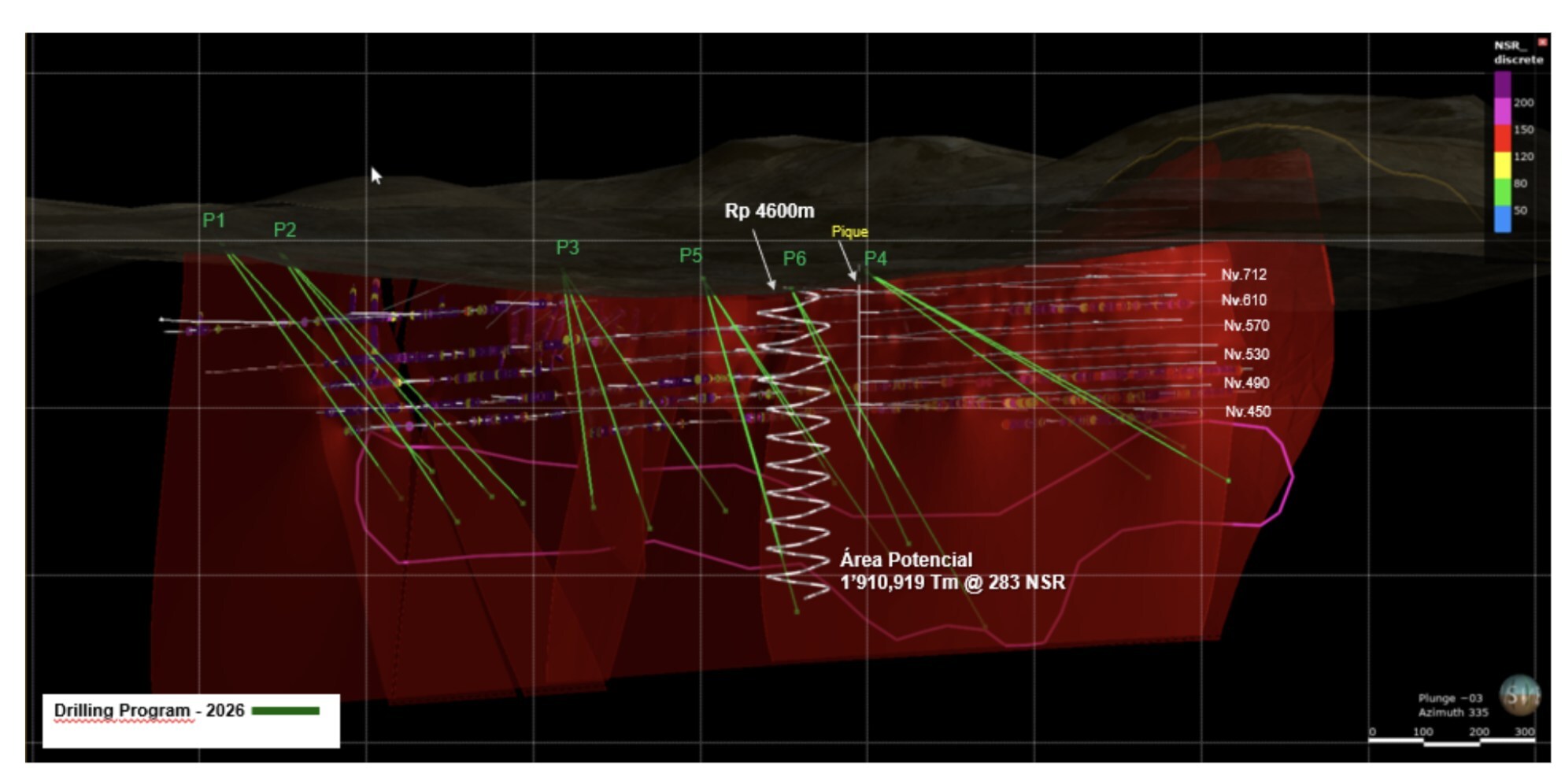The width and height of the screenshot is (1565, 784).
Task: Click the Drilling Program - 2026 legend line
Action: (285, 711)
